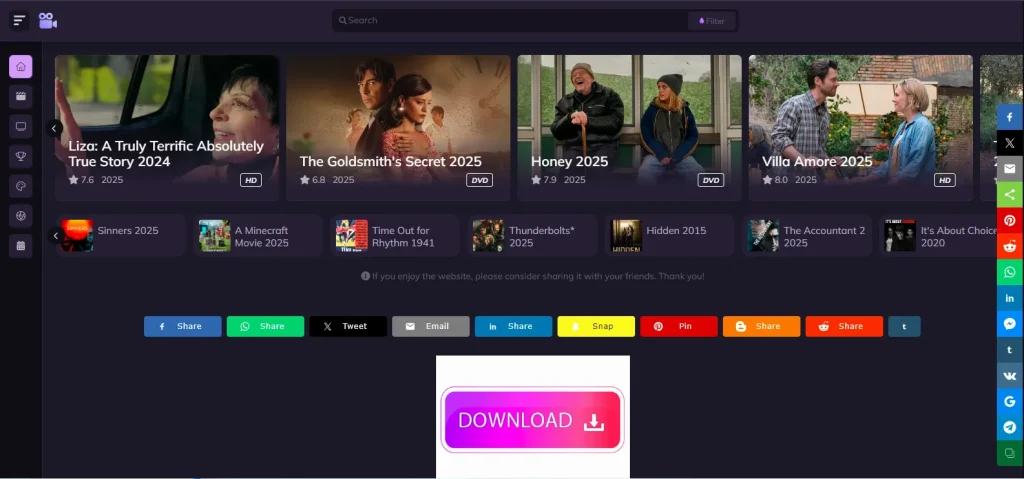This screenshot has height=479, width=1024.
Task: Share via Google in right sidebar
Action: [1010, 401]
